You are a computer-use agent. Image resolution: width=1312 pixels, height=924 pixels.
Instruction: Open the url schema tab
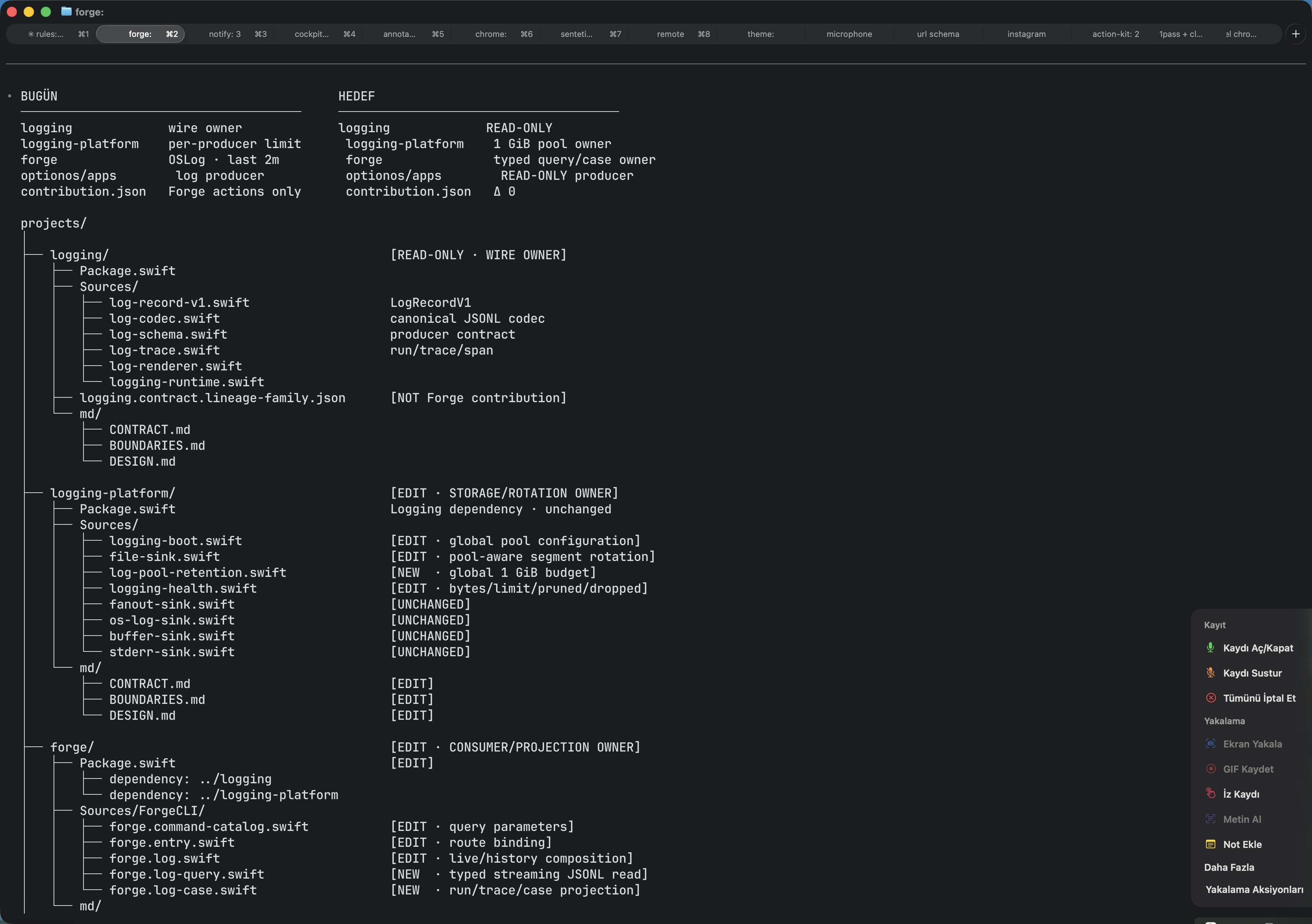pos(938,34)
